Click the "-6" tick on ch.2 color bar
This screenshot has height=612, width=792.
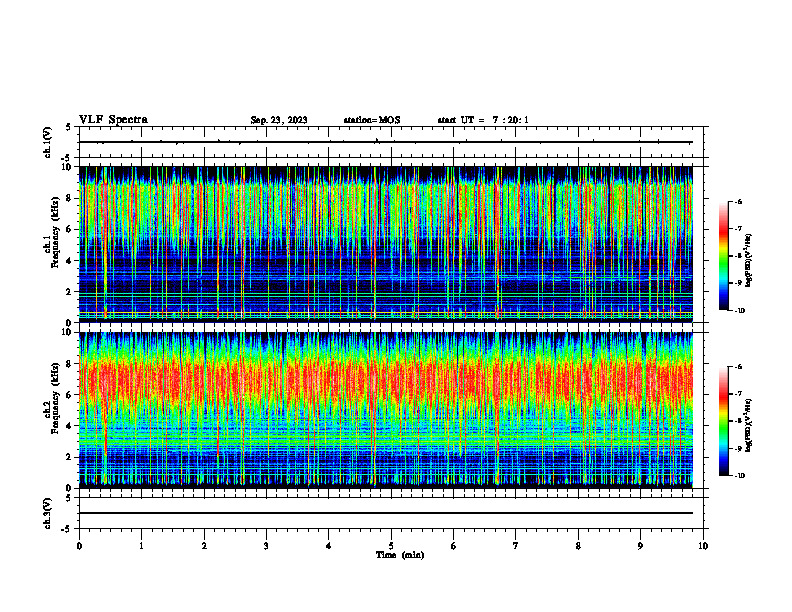click(x=738, y=367)
